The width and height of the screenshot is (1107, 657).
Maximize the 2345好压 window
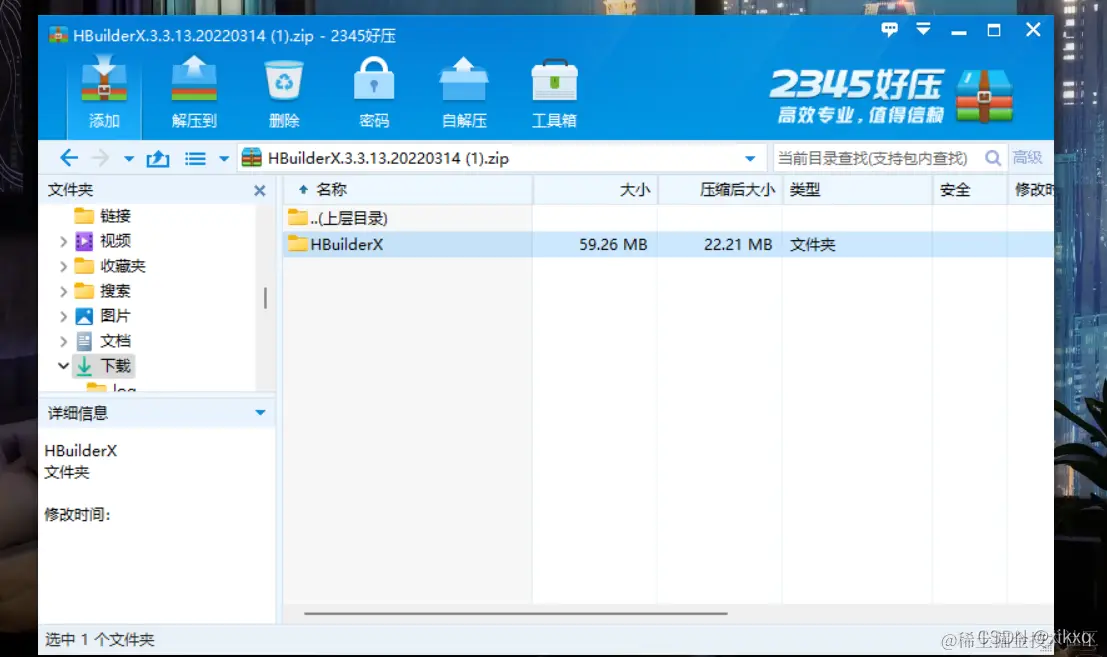coord(994,30)
